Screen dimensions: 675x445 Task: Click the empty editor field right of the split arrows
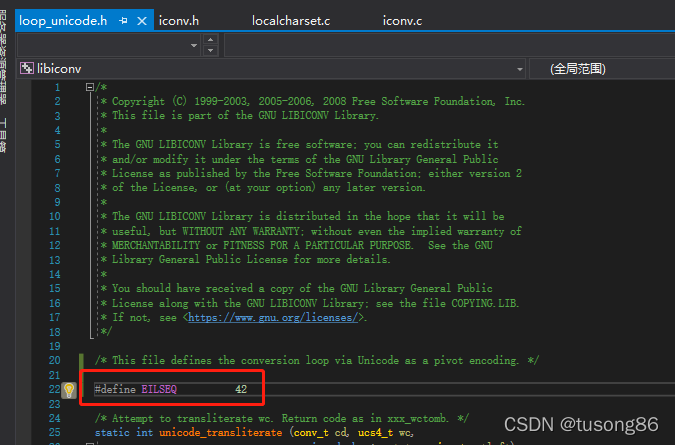point(449,45)
